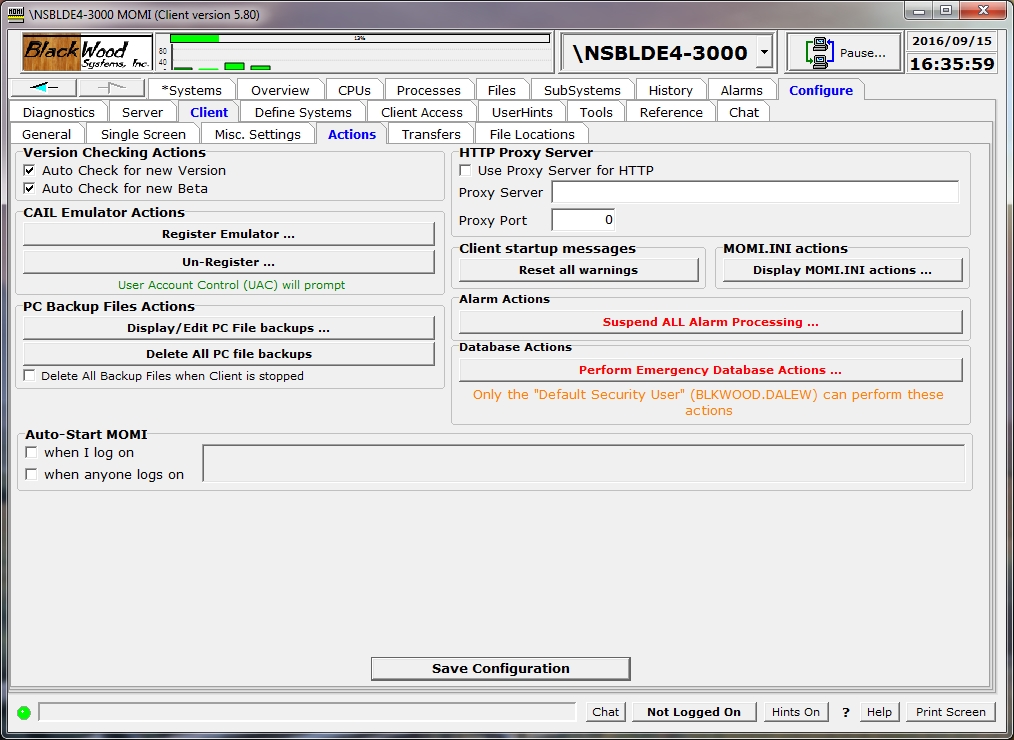Screen dimensions: 1014x740
Task: Open the Alarms tab
Action: click(x=741, y=90)
